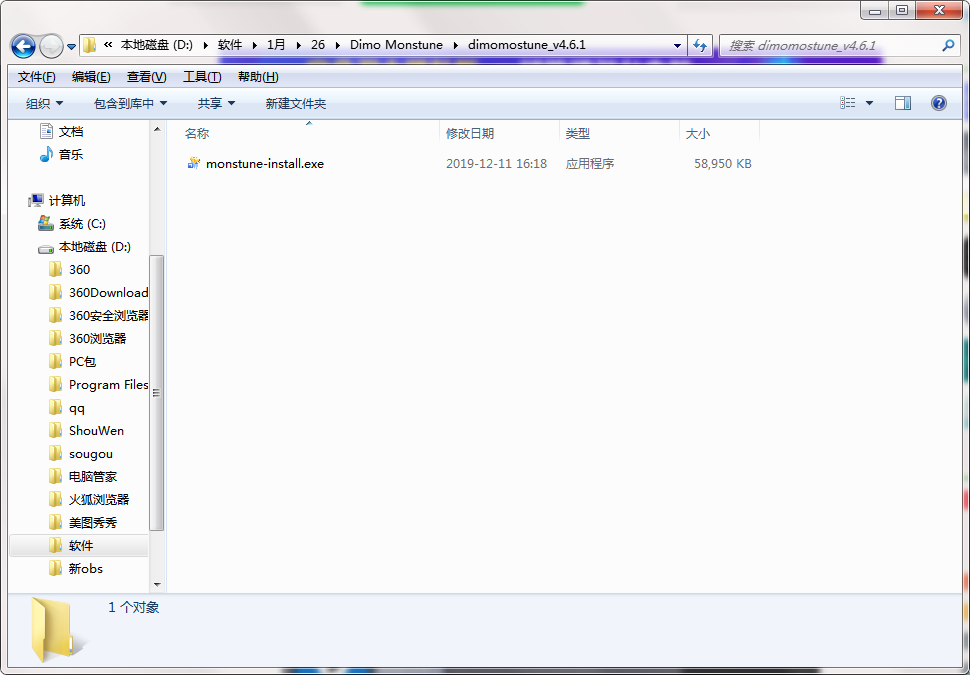Open the qq folder in the tree

[77, 408]
